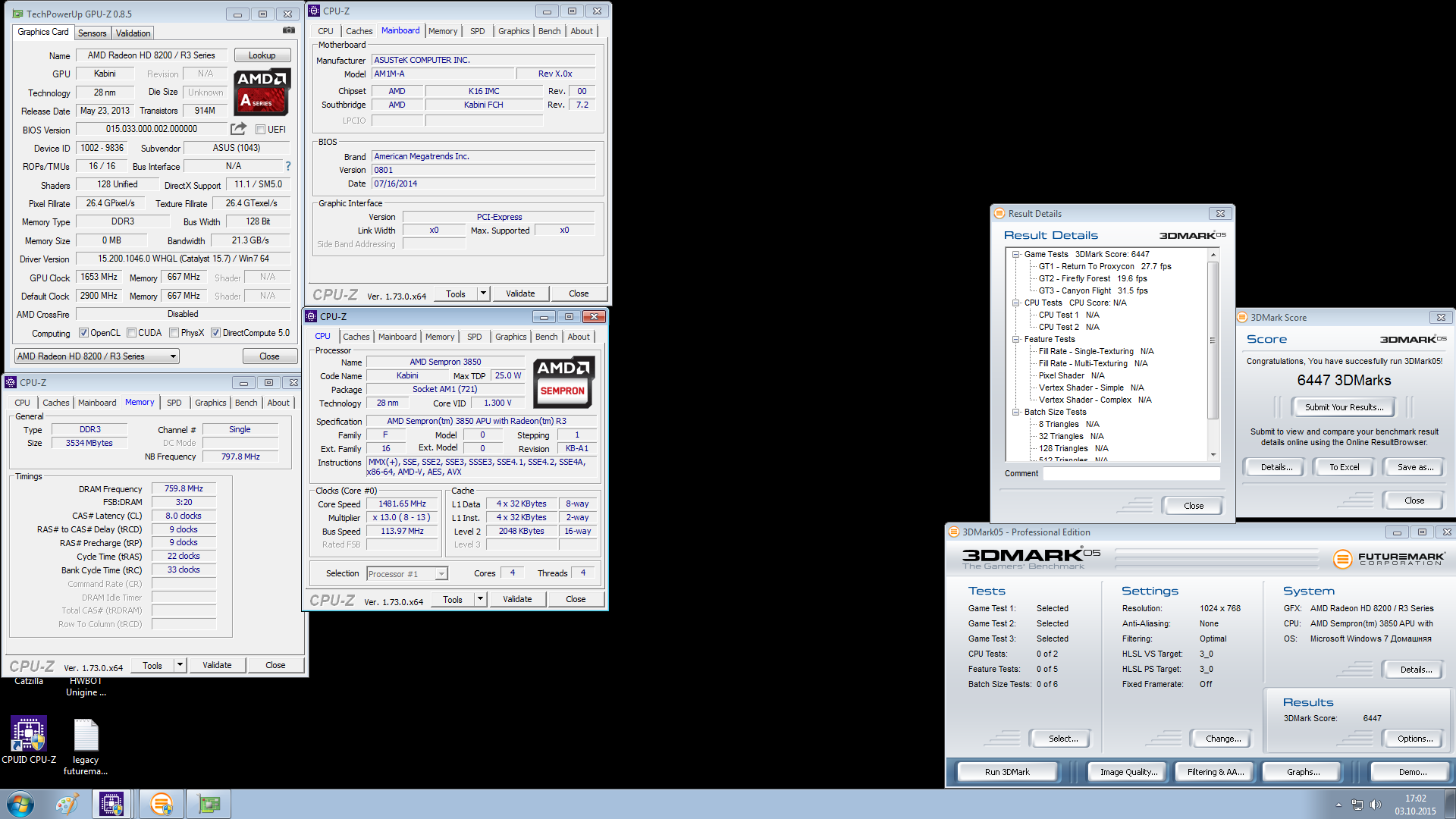Click the Comment input field

(x=1131, y=473)
